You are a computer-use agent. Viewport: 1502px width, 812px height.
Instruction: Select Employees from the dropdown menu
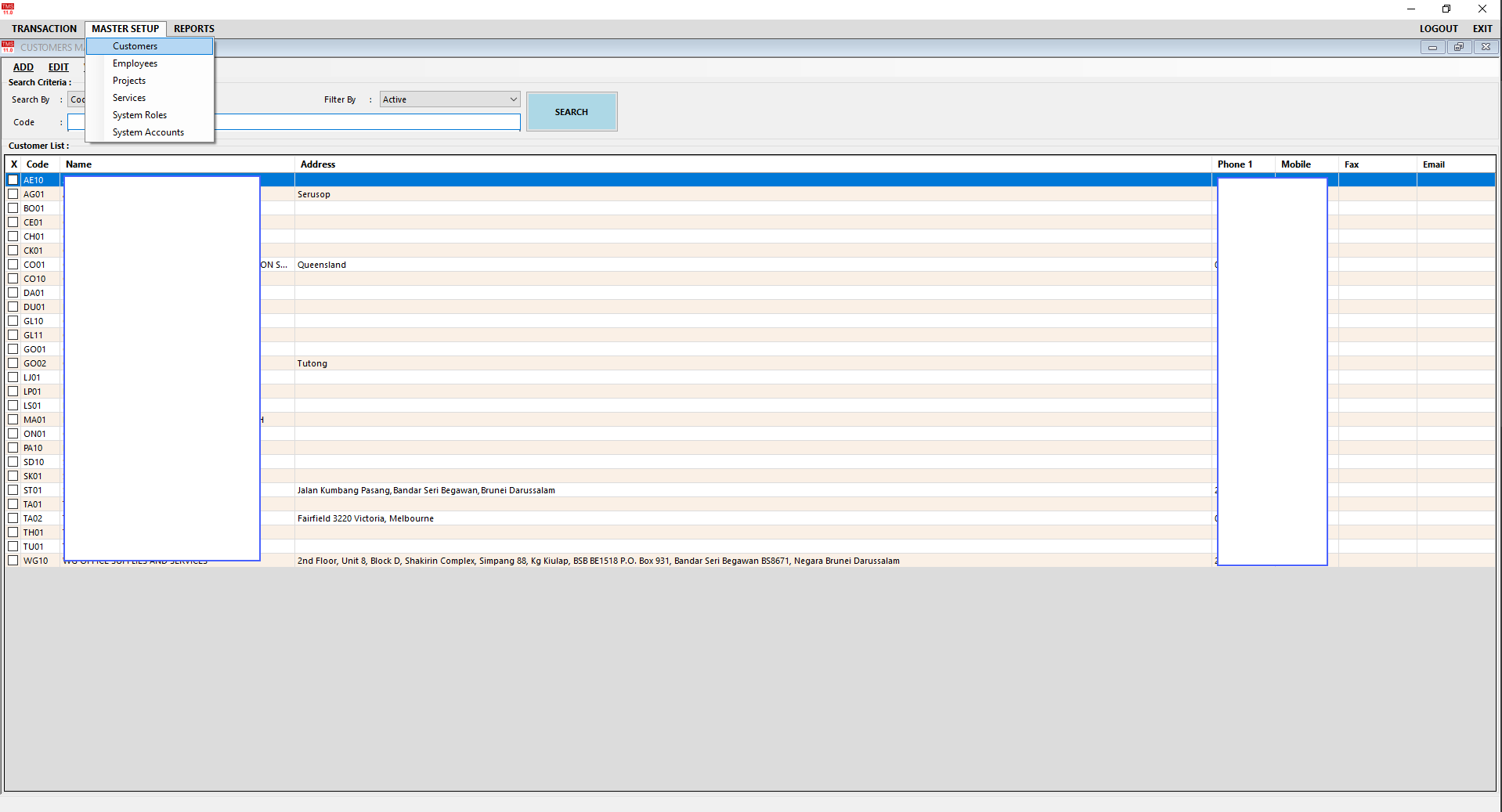(150, 63)
